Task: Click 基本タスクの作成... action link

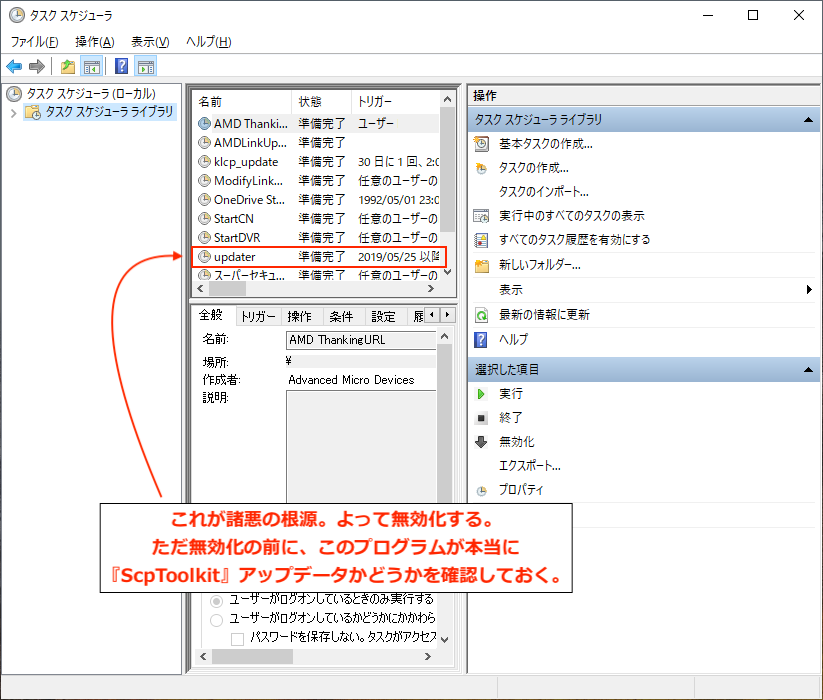Action: (546, 144)
